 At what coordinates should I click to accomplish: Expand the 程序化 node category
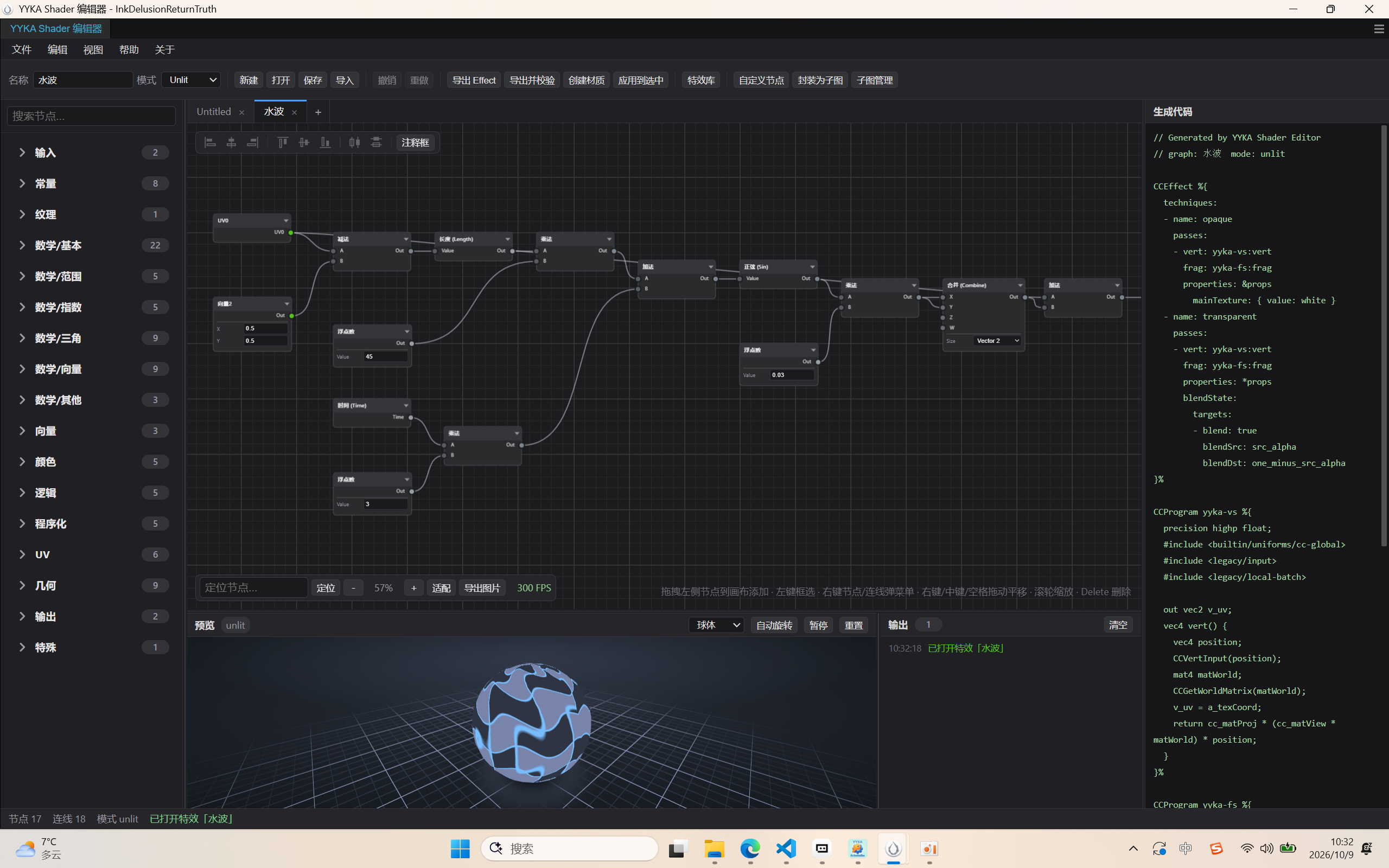click(x=91, y=524)
